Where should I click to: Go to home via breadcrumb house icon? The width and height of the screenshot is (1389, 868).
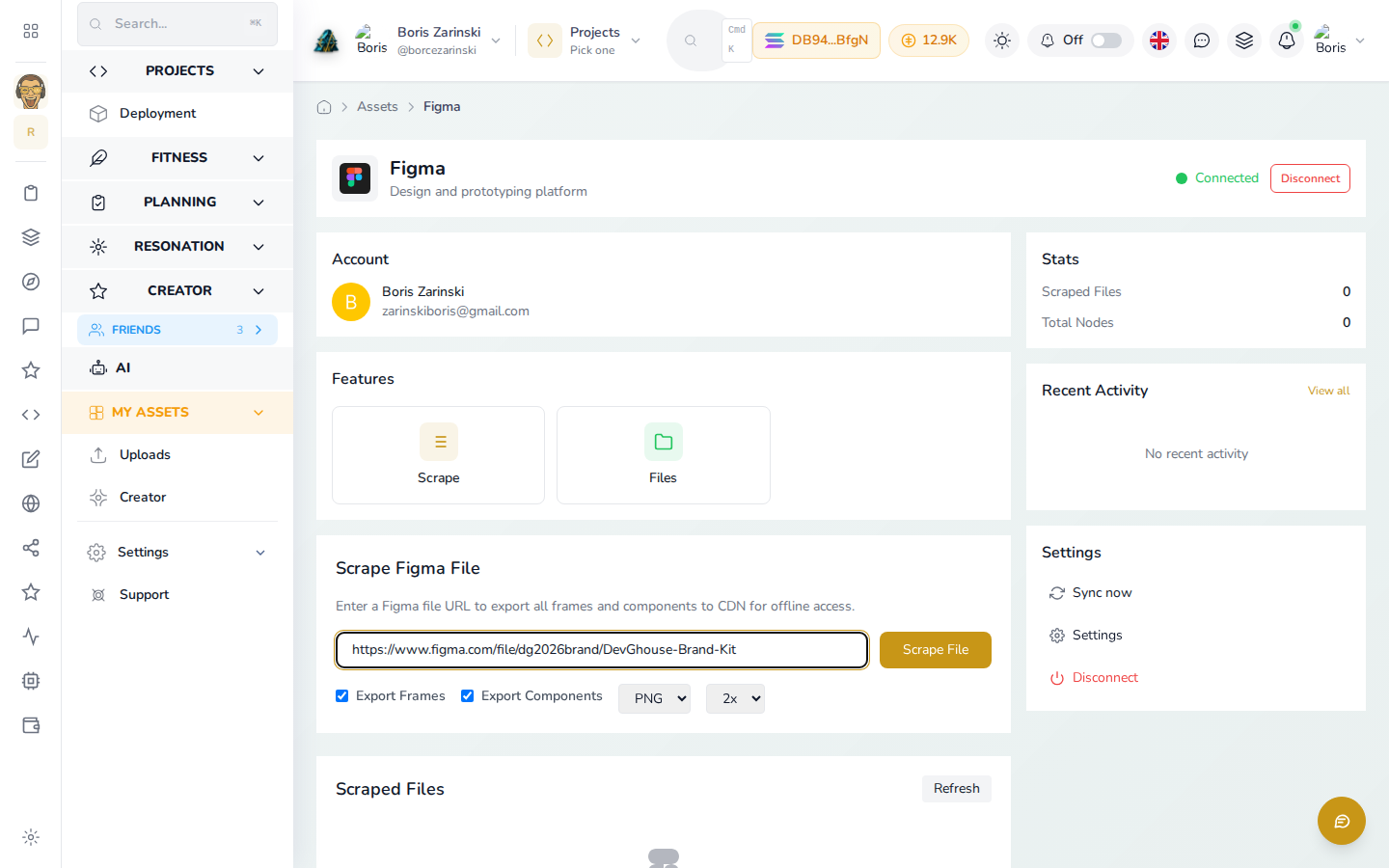[x=324, y=107]
